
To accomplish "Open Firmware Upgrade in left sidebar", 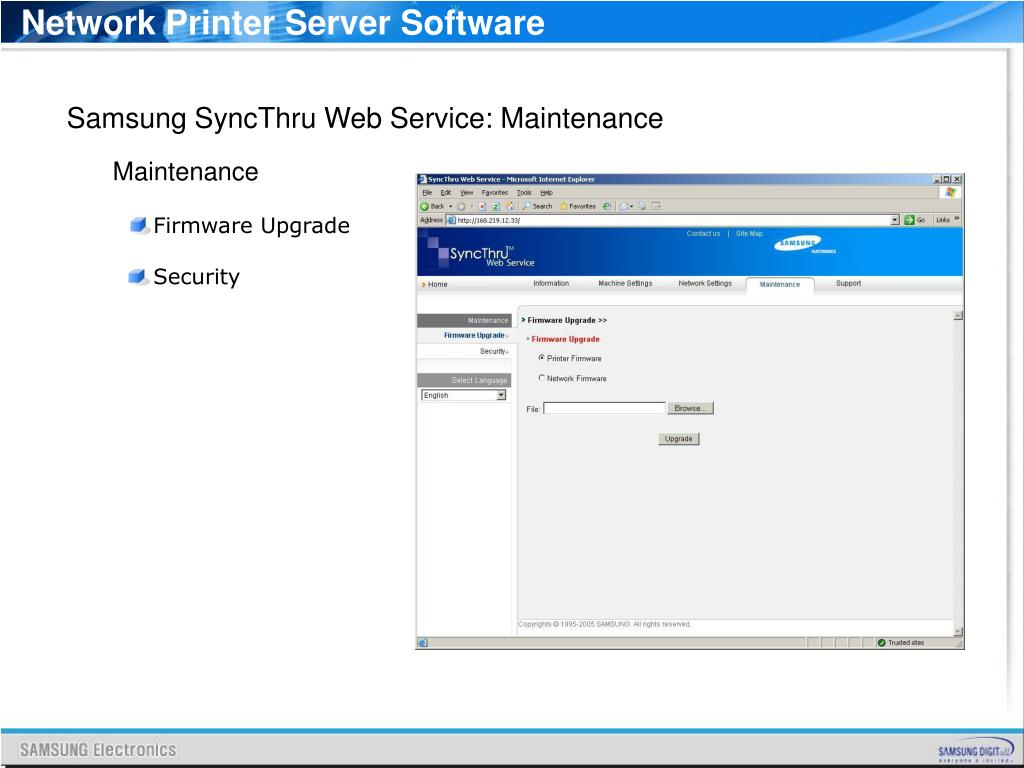I will (474, 336).
